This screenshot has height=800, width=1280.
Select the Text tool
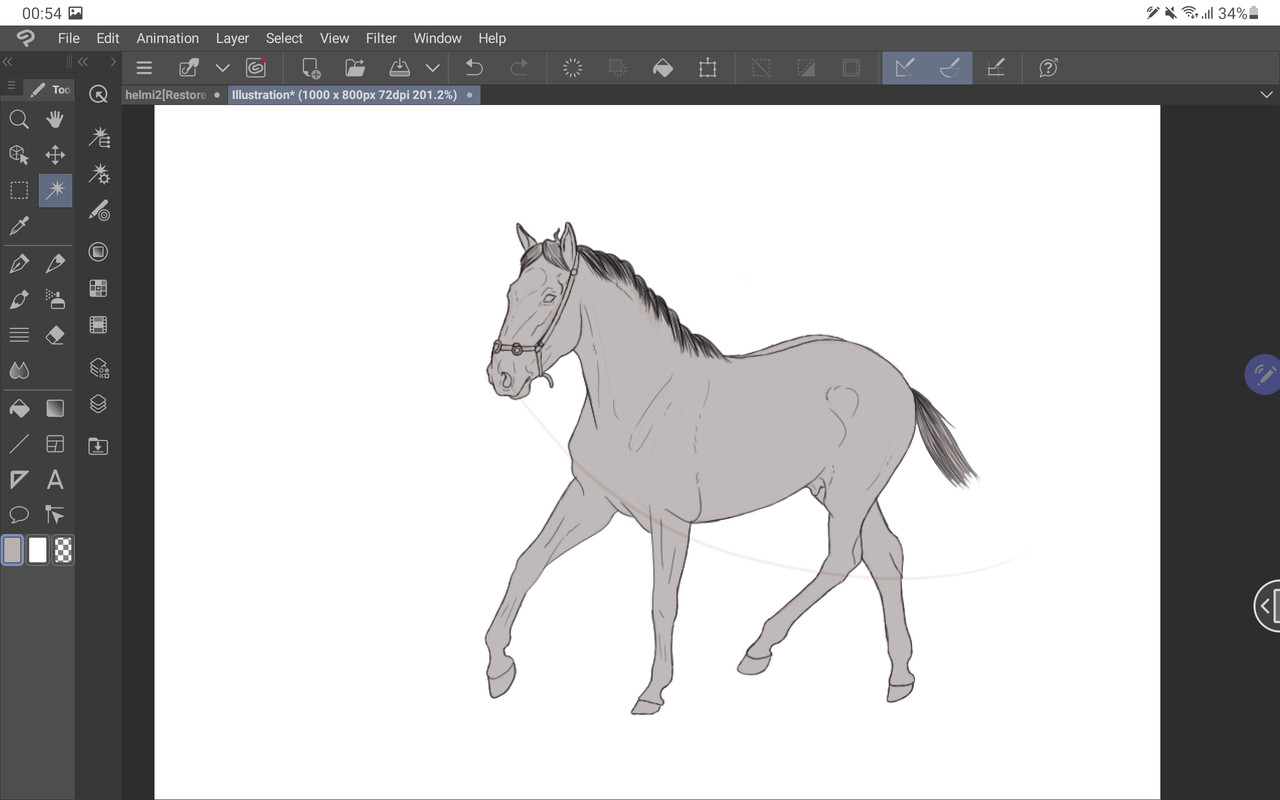(55, 480)
